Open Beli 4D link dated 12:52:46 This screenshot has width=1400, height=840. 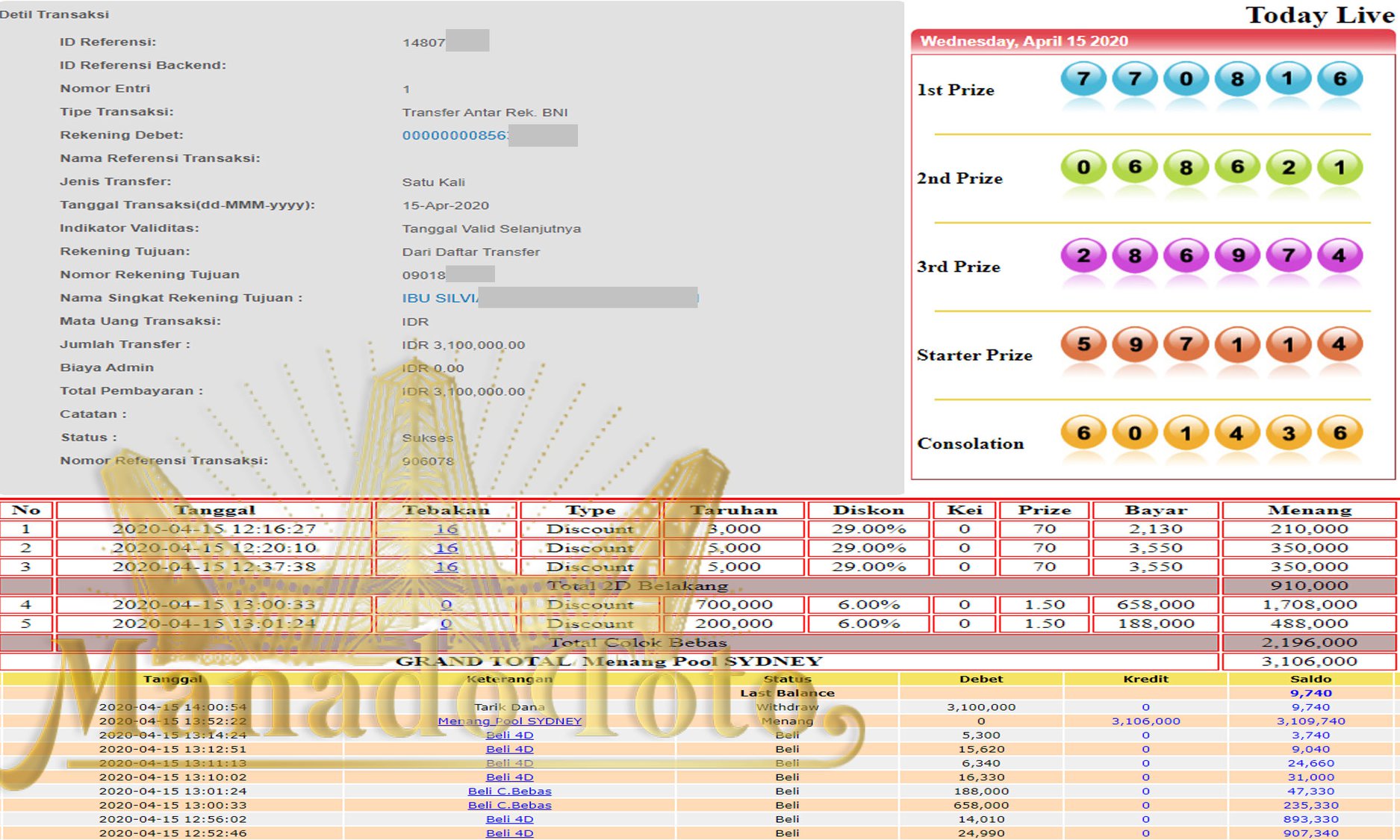(509, 833)
